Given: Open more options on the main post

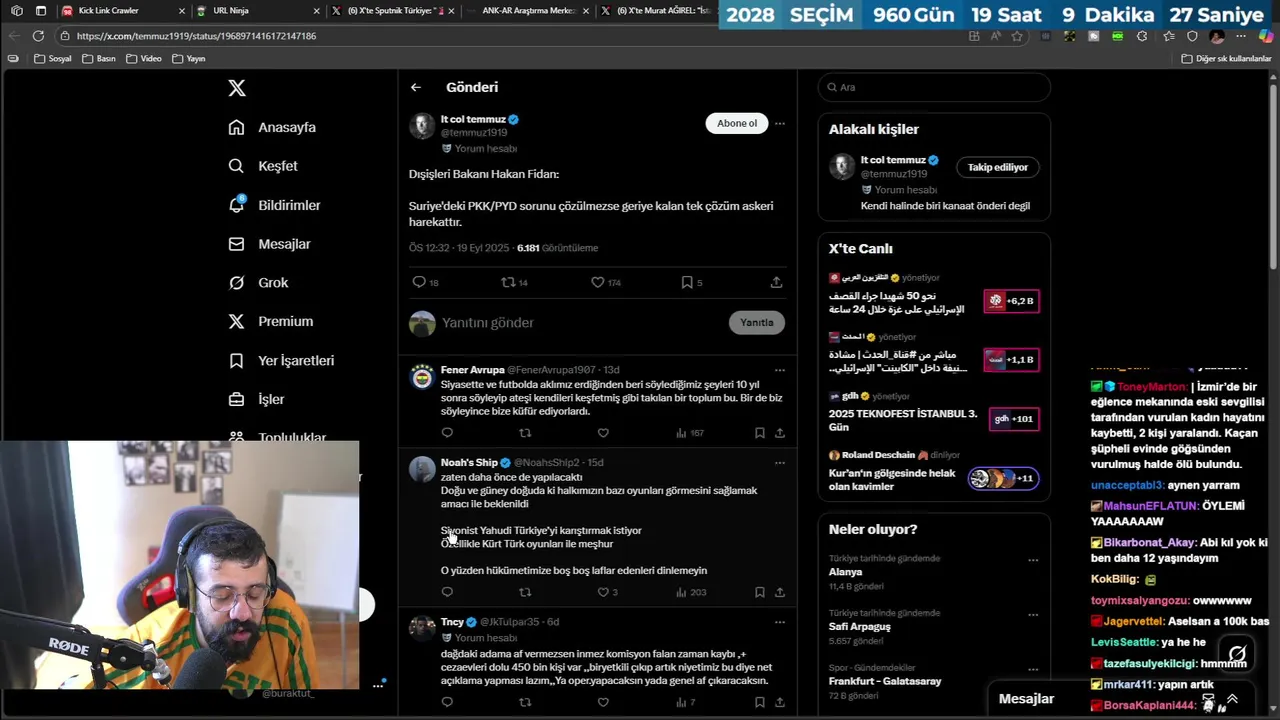Looking at the screenshot, I should tap(780, 123).
